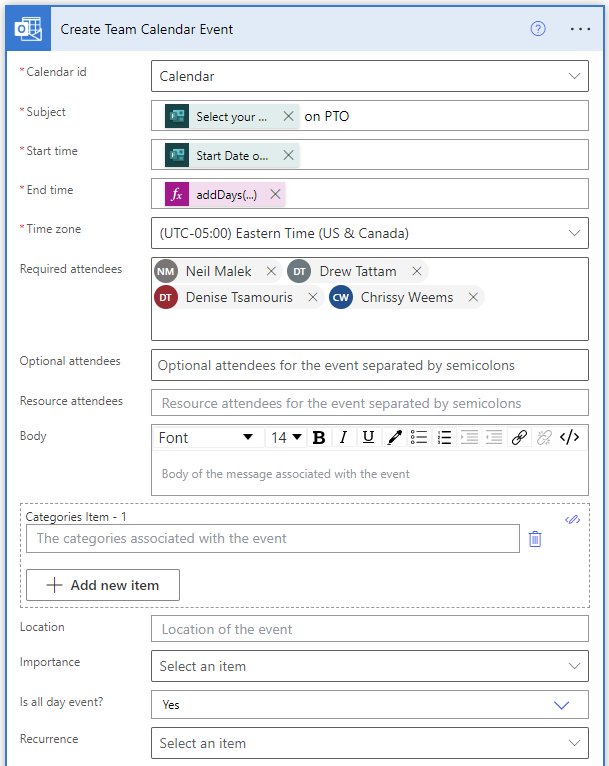The image size is (609, 766).
Task: Switch categories to input entire array
Action: [x=572, y=519]
